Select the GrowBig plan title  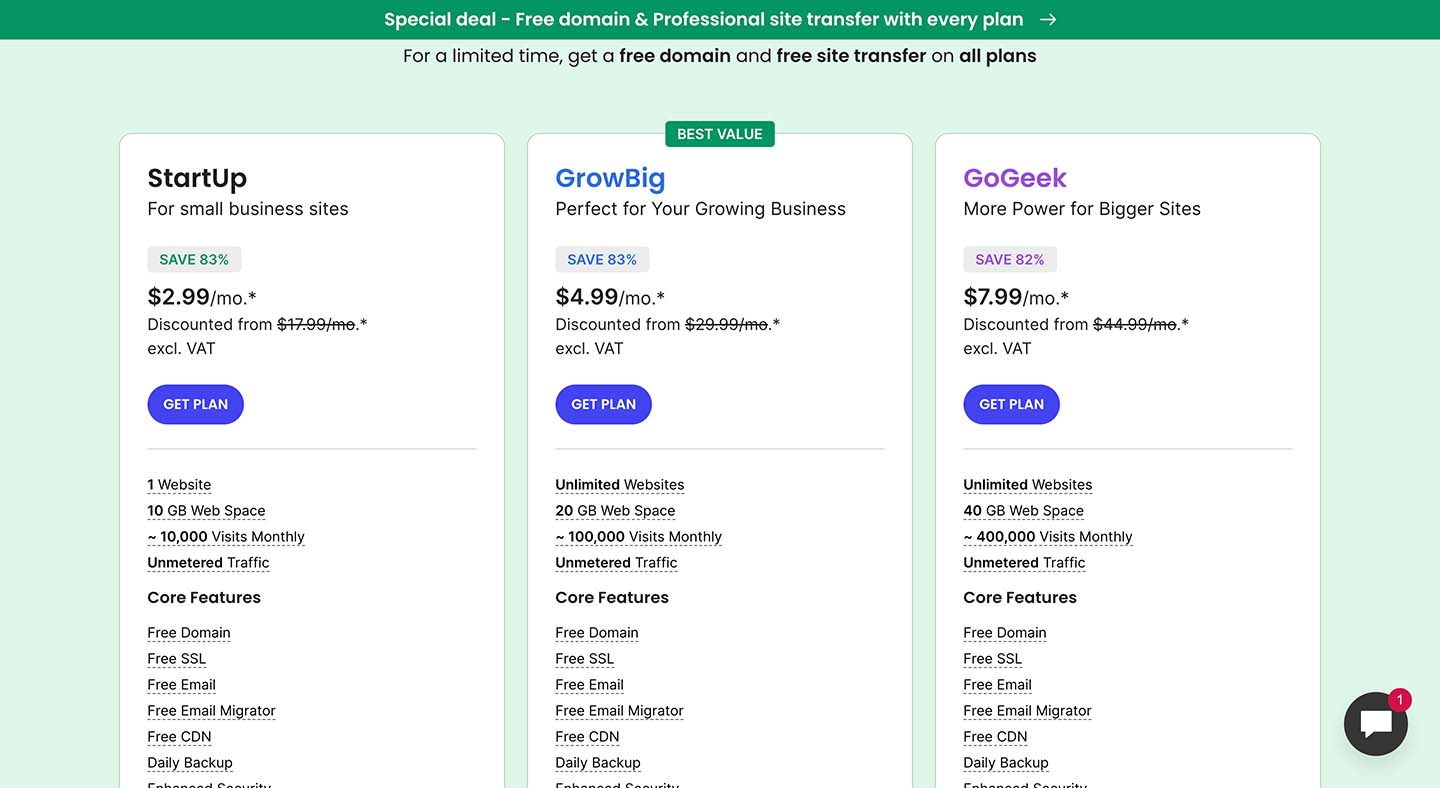[610, 178]
